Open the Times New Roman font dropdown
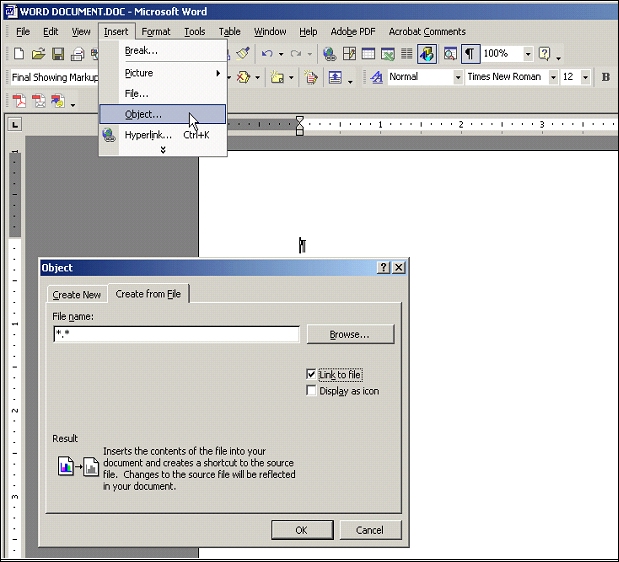The height and width of the screenshot is (562, 619). 553,77
